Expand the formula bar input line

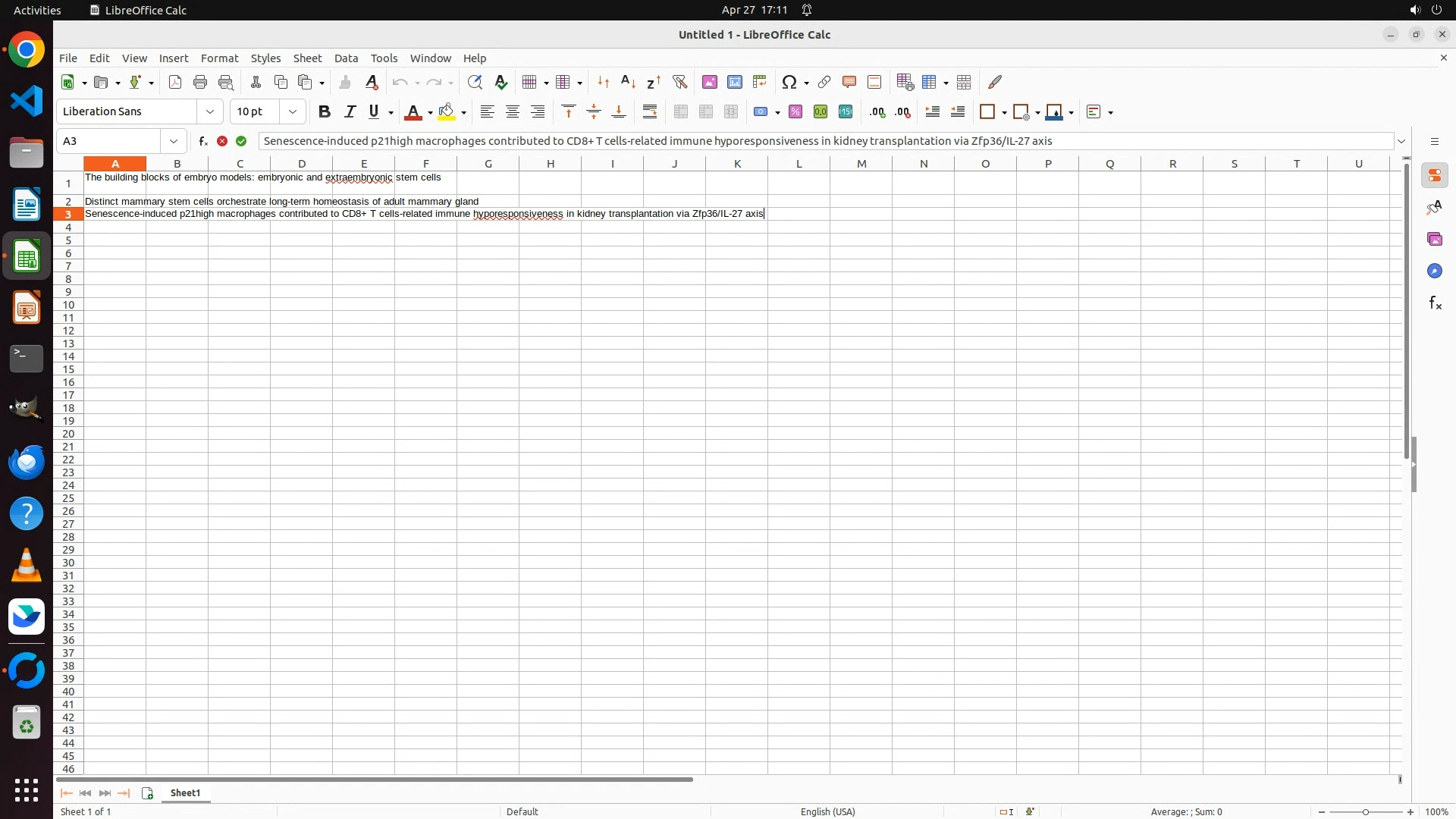pyautogui.click(x=1401, y=141)
